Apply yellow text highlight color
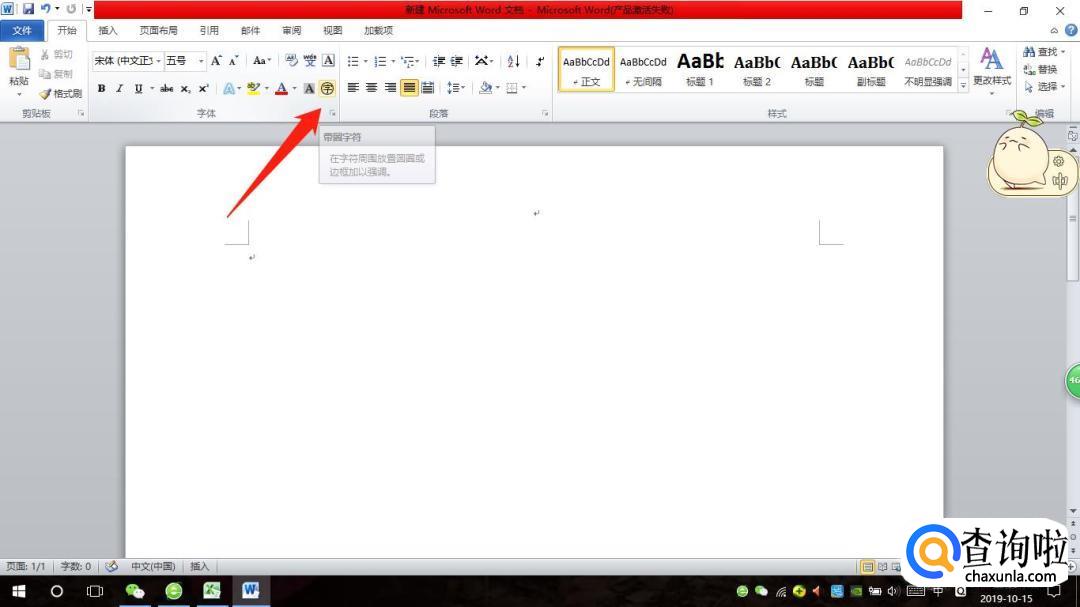This screenshot has height=607, width=1080. tap(253, 88)
